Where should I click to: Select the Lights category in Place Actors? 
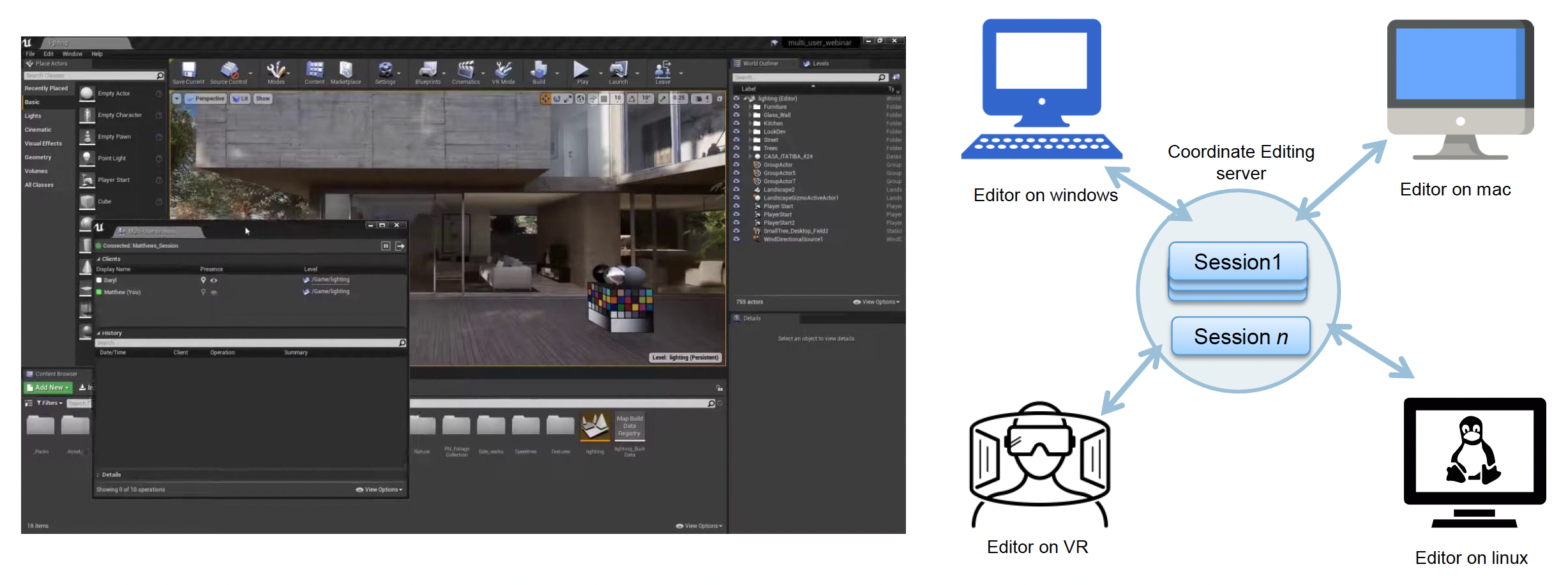pyautogui.click(x=33, y=116)
